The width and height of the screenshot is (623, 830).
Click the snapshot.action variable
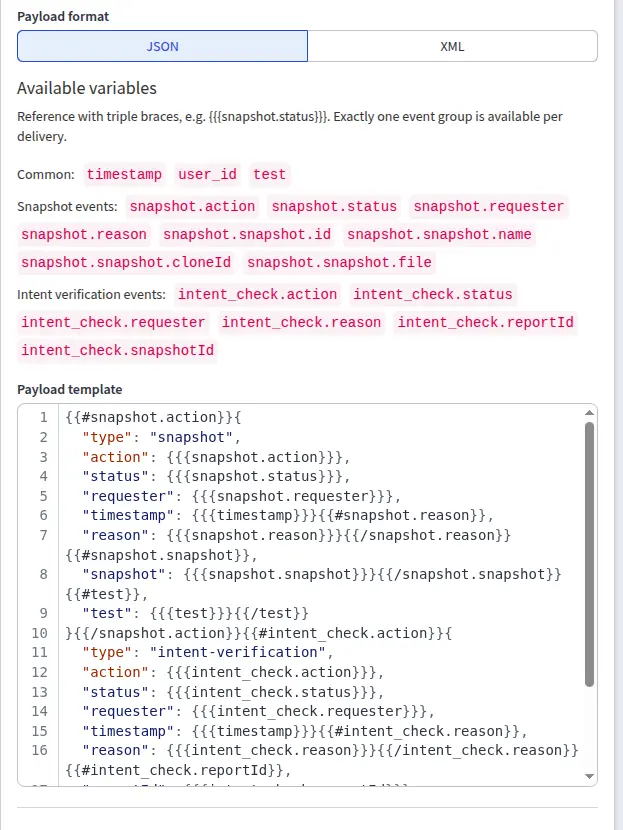[x=193, y=206]
